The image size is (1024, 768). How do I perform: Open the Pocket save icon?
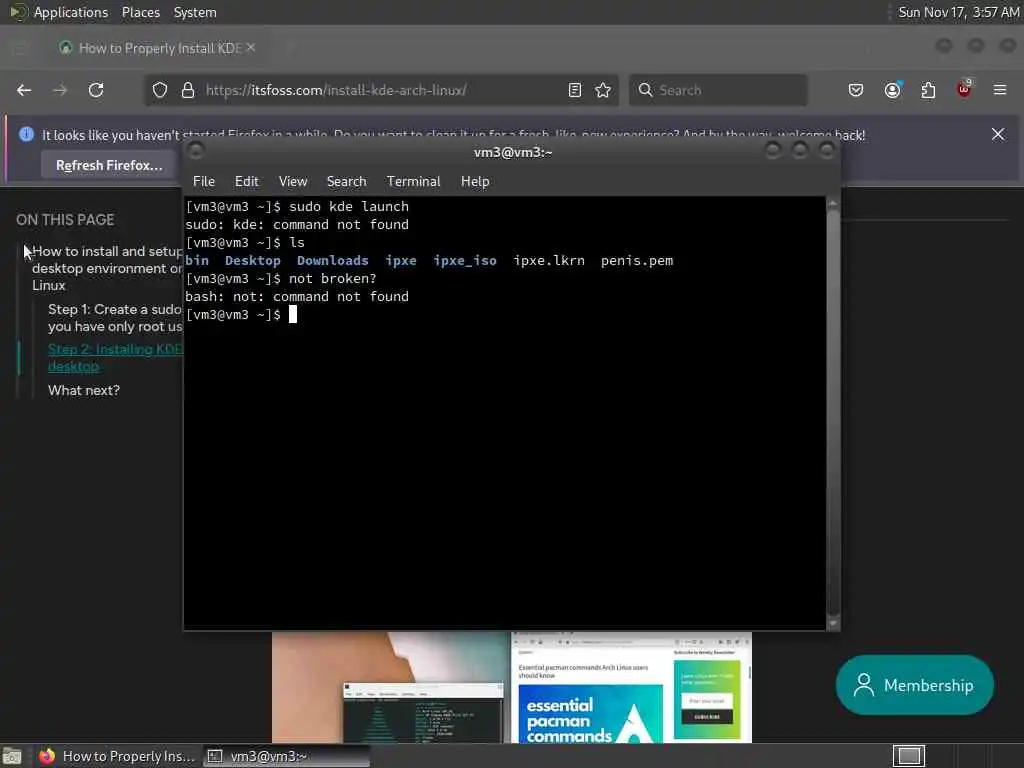(856, 90)
